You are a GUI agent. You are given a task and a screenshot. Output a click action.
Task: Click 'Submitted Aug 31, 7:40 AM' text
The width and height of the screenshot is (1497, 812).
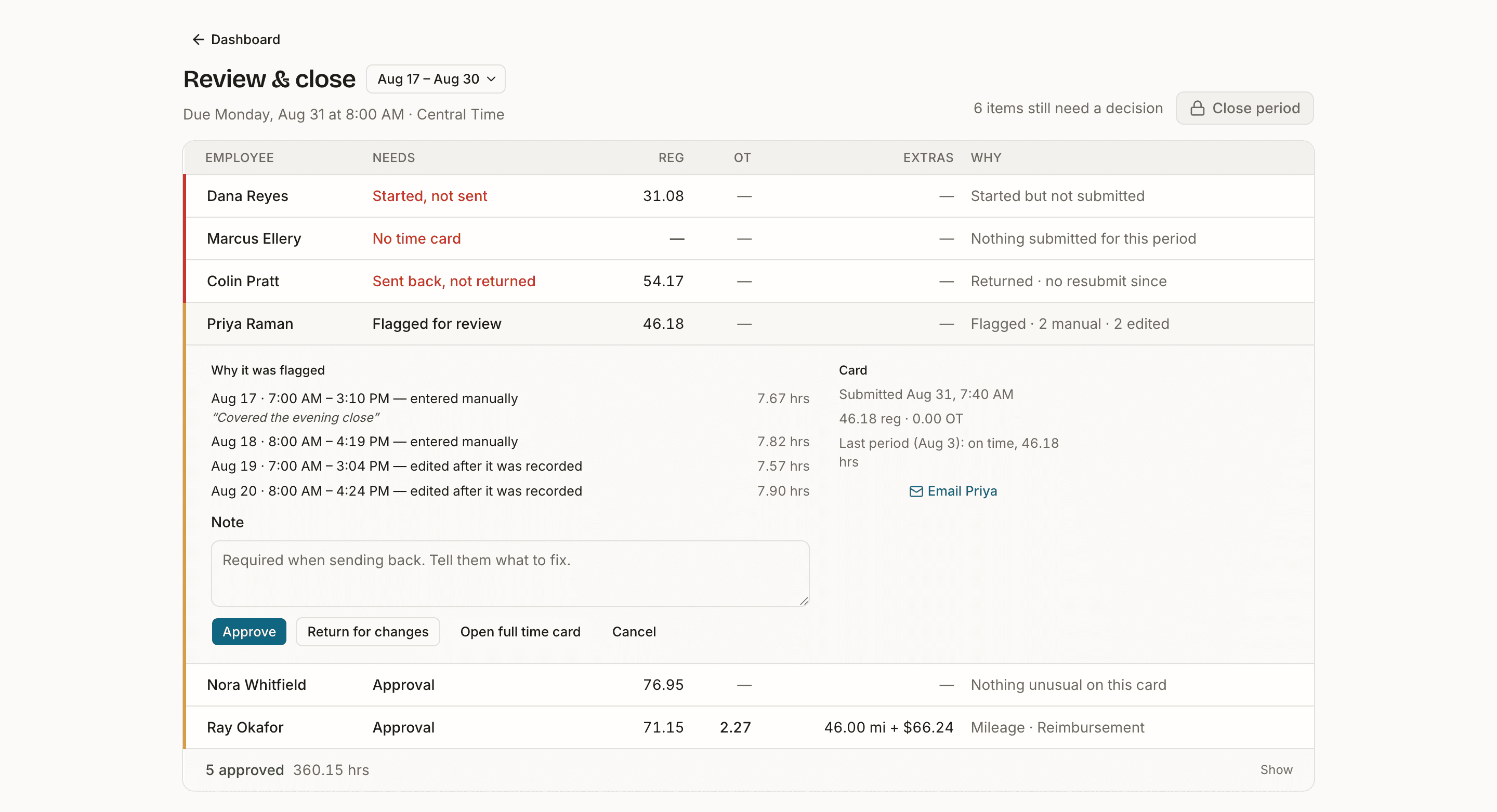click(926, 394)
